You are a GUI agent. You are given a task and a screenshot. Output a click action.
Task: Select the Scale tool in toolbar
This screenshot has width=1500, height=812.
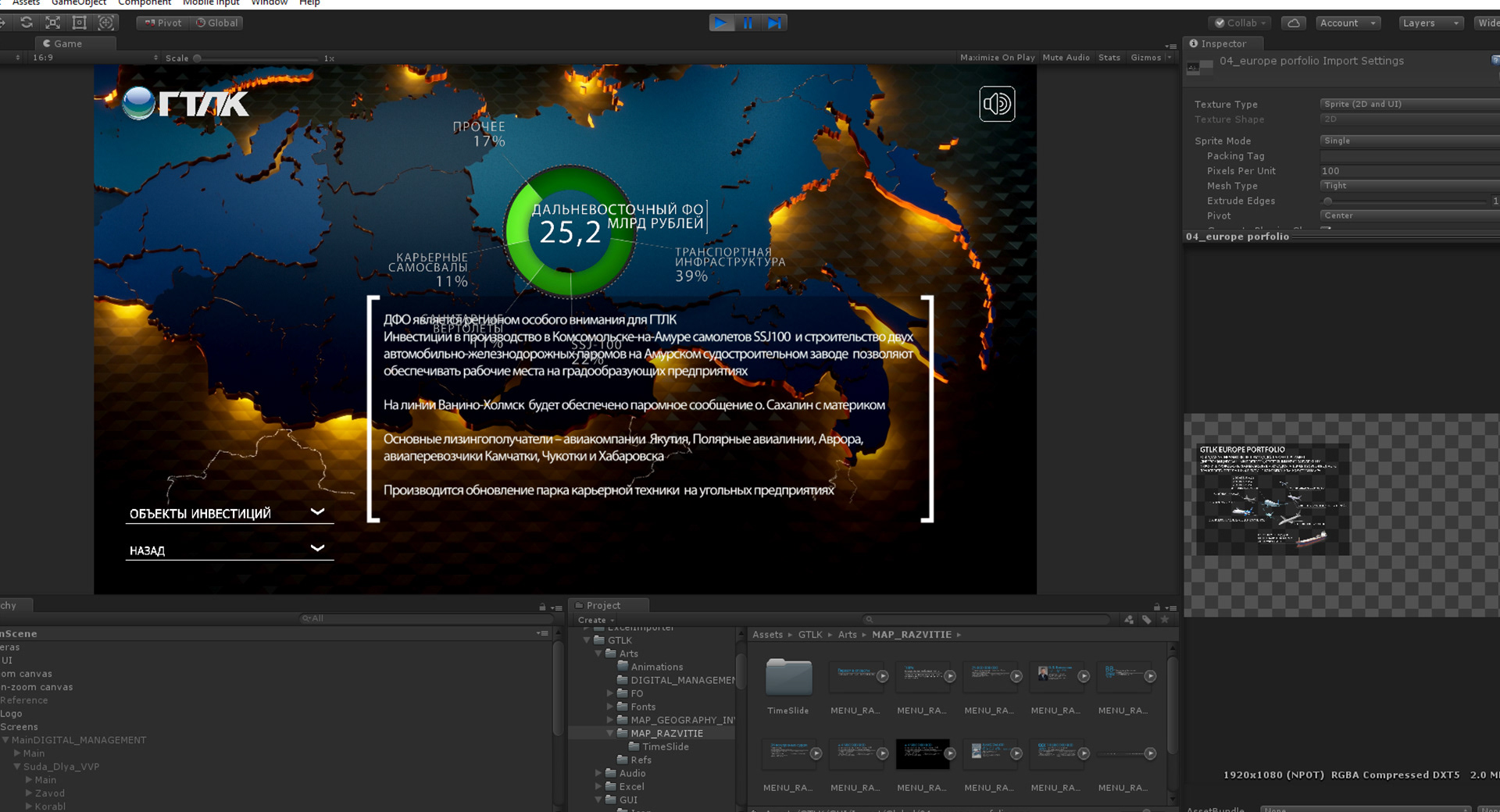53,23
